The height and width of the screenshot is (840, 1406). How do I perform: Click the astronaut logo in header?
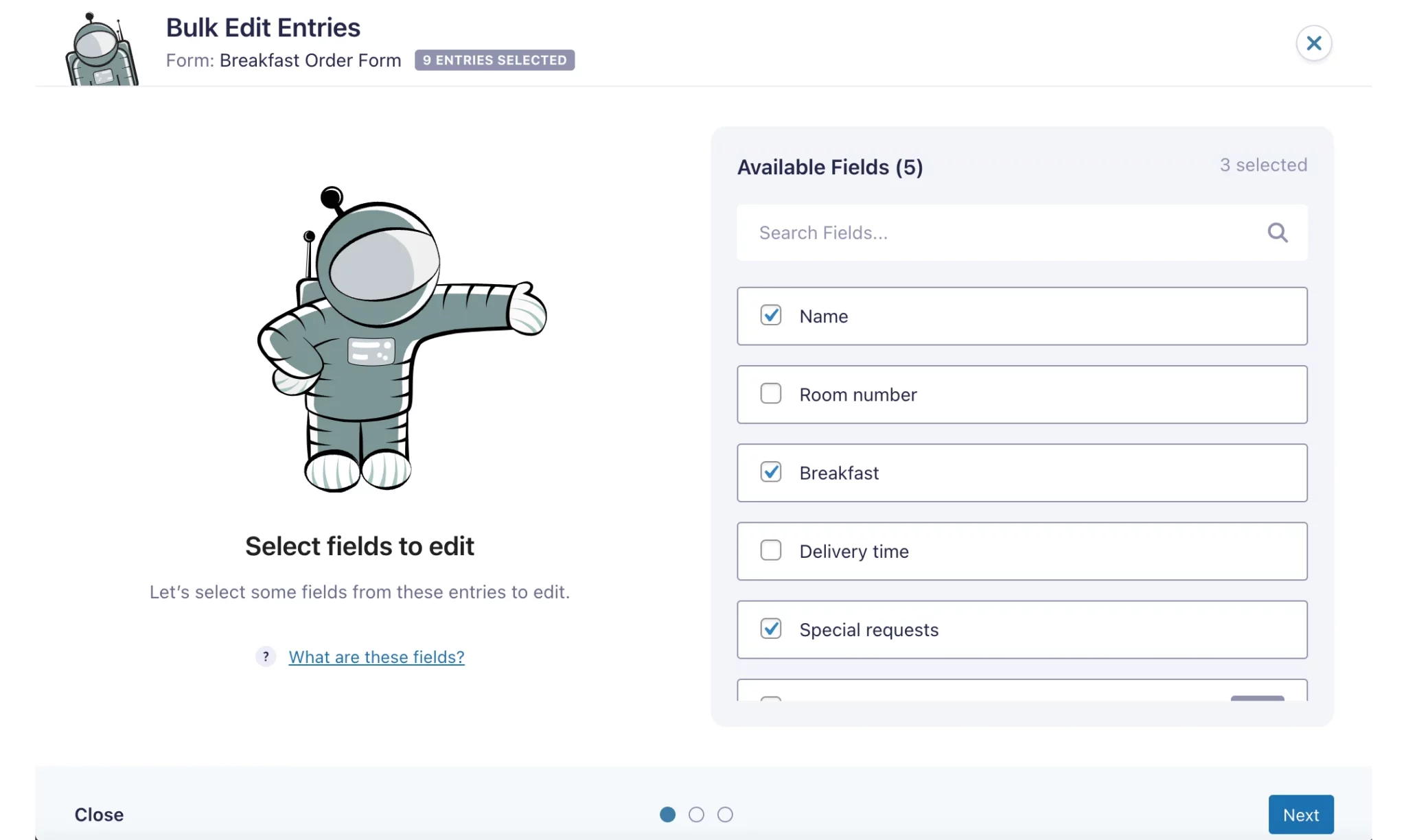coord(102,49)
